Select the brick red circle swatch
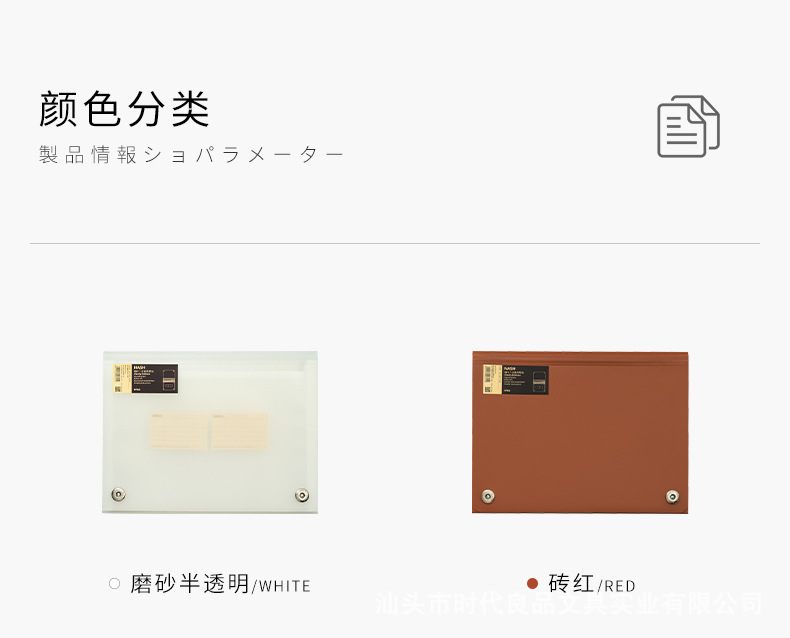Viewport: 790px width, 638px height. [532, 584]
